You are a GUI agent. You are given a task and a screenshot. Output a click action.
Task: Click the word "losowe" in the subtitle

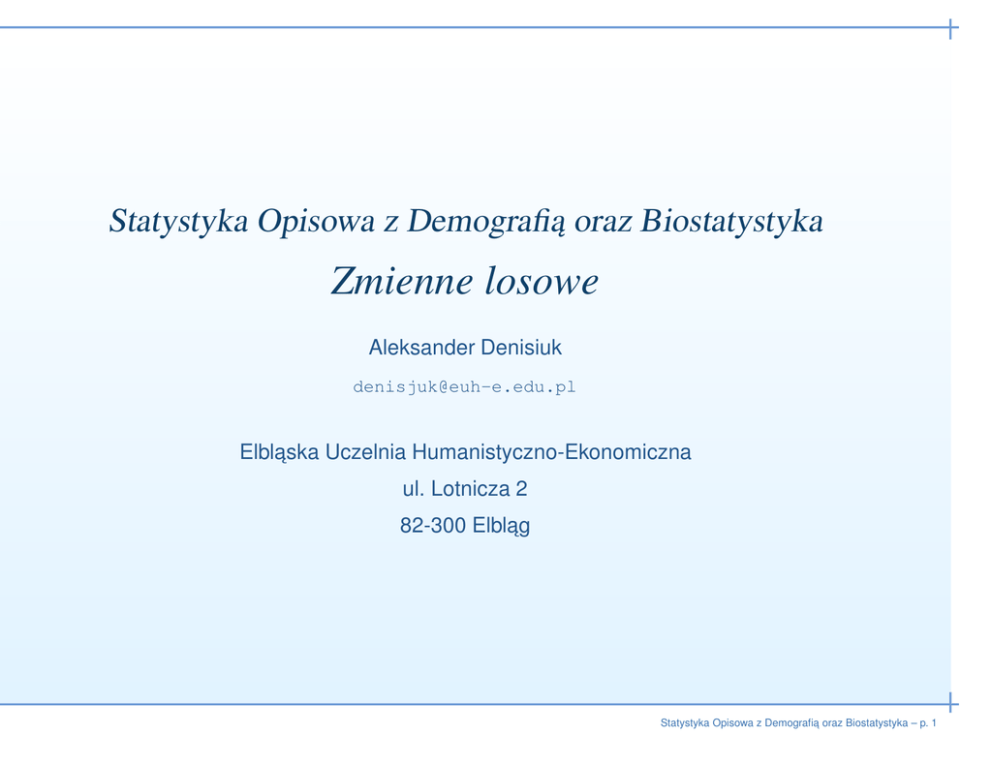click(541, 283)
